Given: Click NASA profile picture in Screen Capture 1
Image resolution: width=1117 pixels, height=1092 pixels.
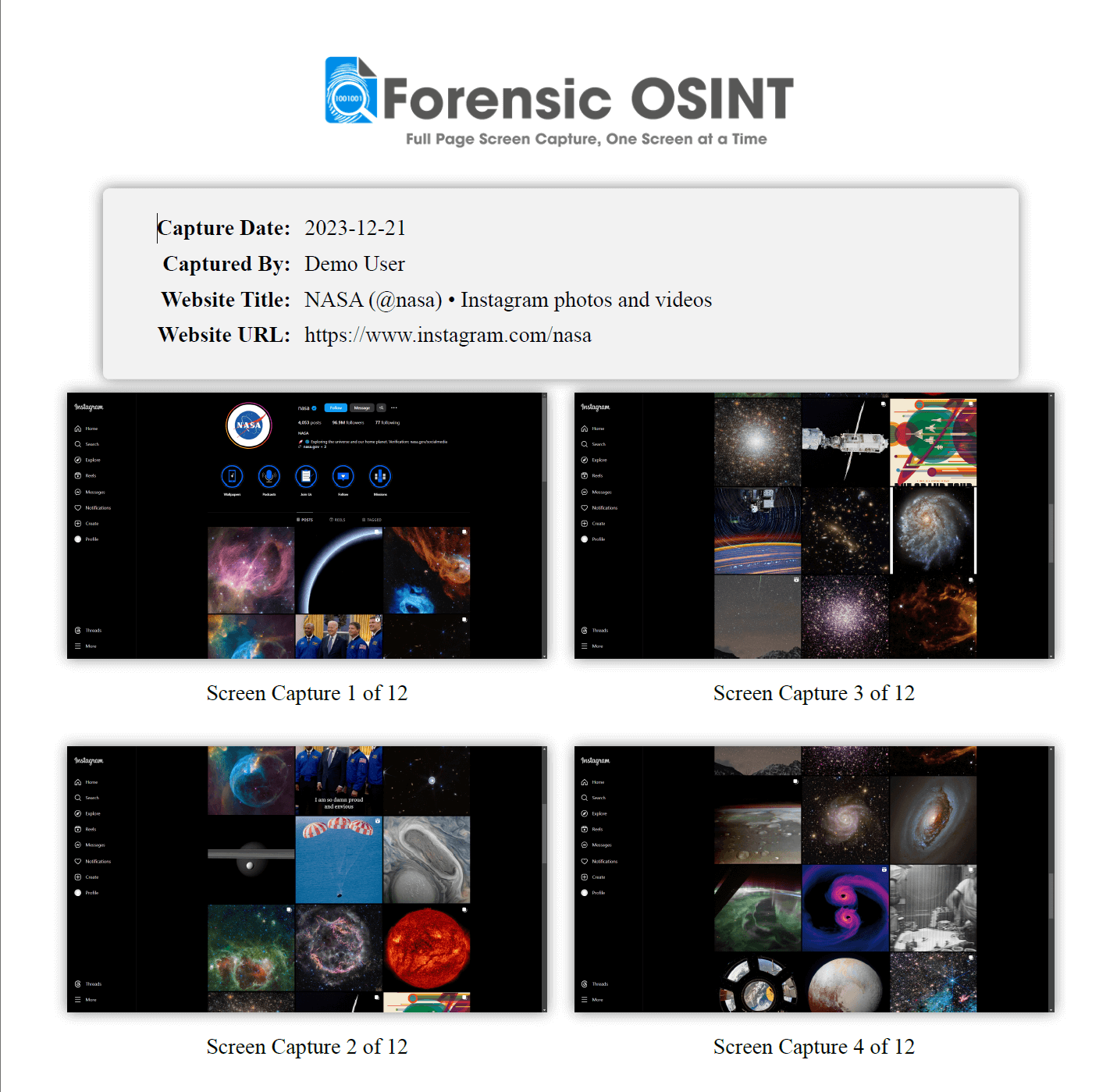Looking at the screenshot, I should (x=249, y=425).
